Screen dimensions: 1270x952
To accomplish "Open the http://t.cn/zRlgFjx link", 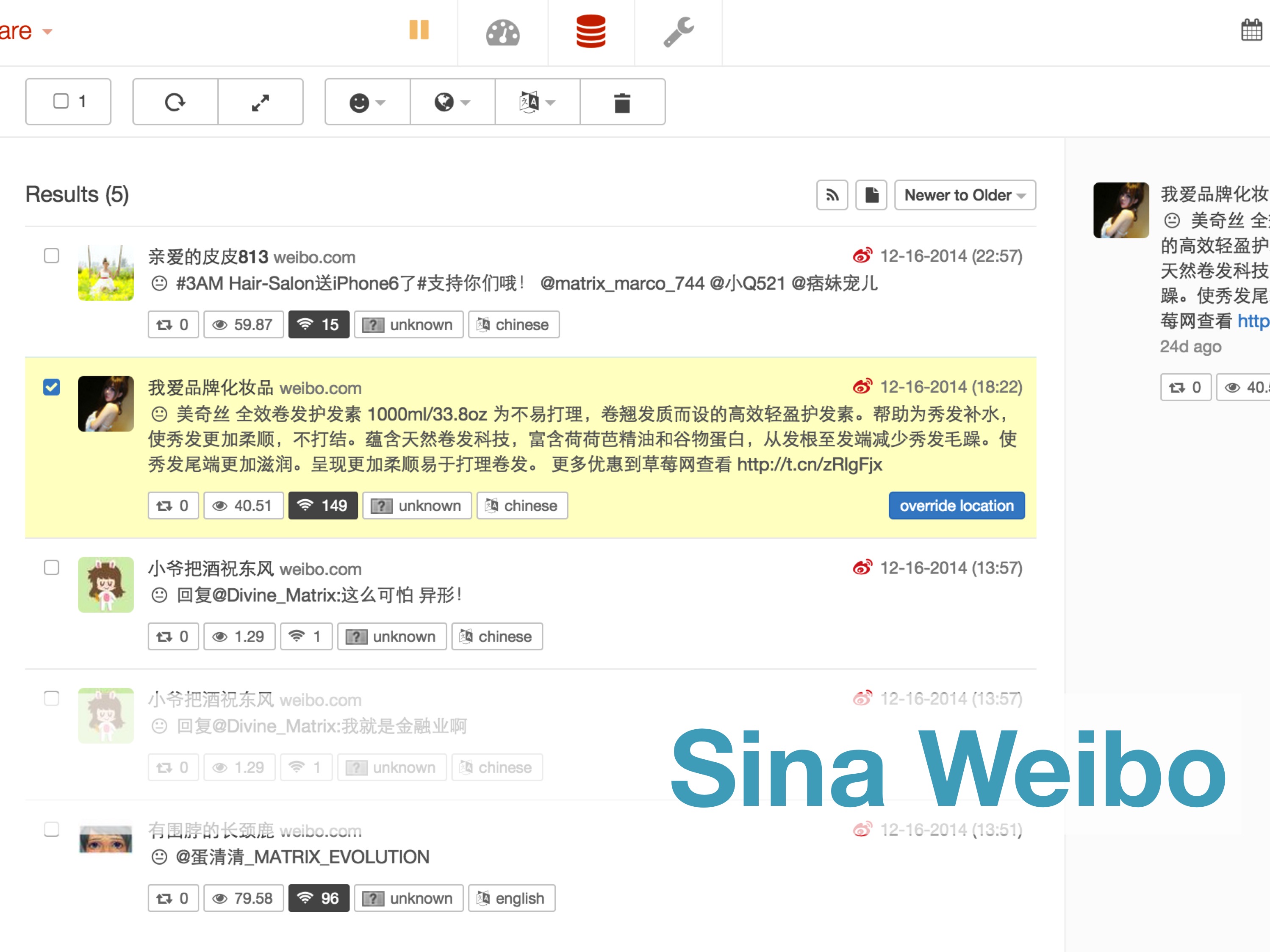I will click(809, 464).
